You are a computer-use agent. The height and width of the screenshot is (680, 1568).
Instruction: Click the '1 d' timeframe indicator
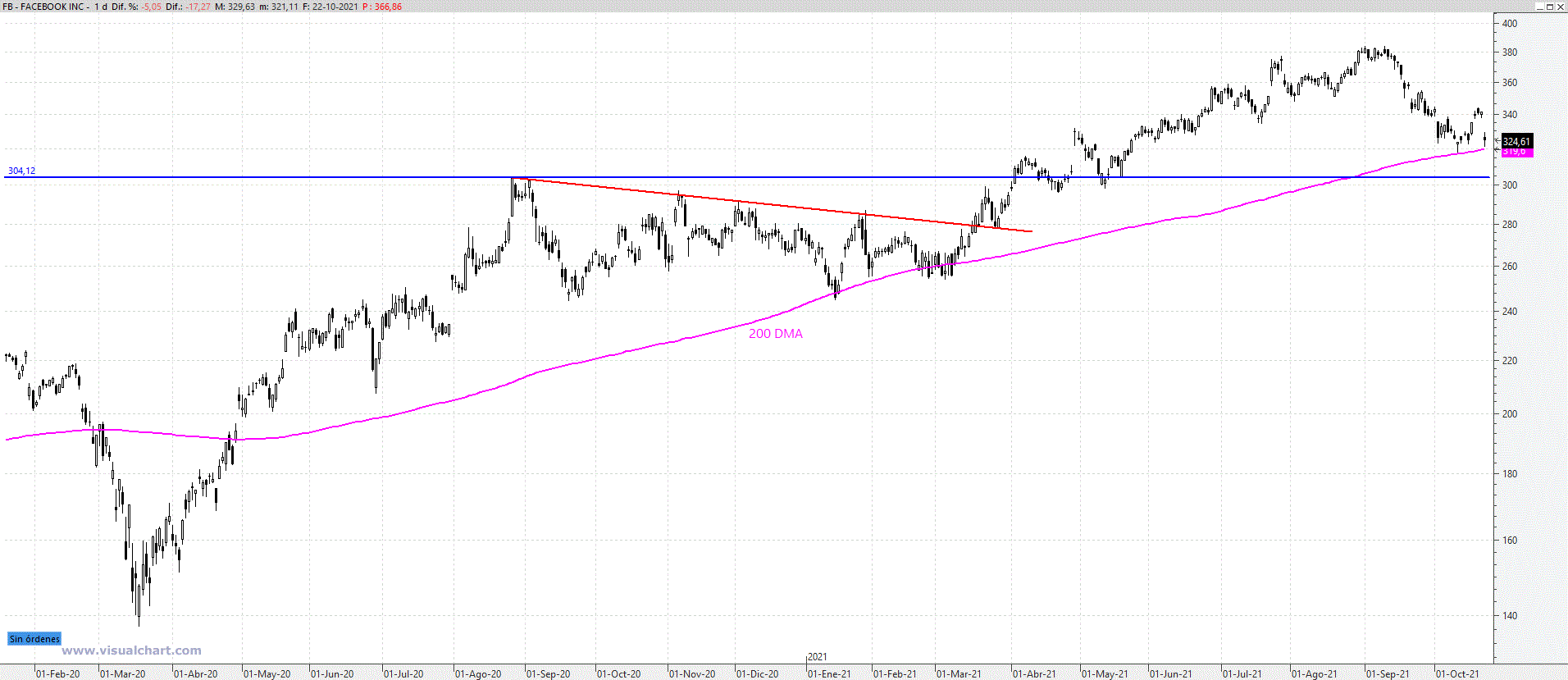(x=101, y=7)
